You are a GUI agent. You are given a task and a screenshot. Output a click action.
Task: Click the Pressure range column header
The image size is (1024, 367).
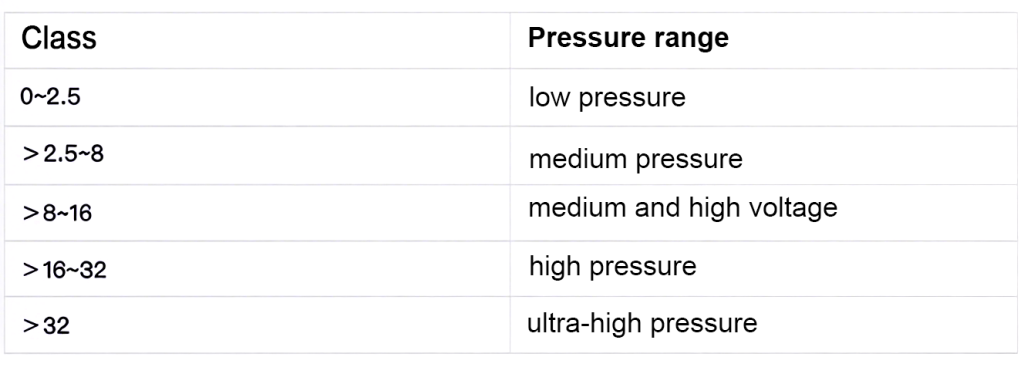click(x=763, y=40)
